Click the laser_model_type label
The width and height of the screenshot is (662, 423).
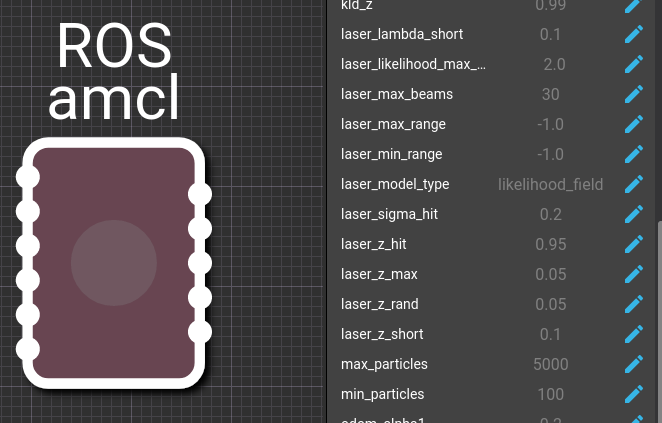pos(395,184)
